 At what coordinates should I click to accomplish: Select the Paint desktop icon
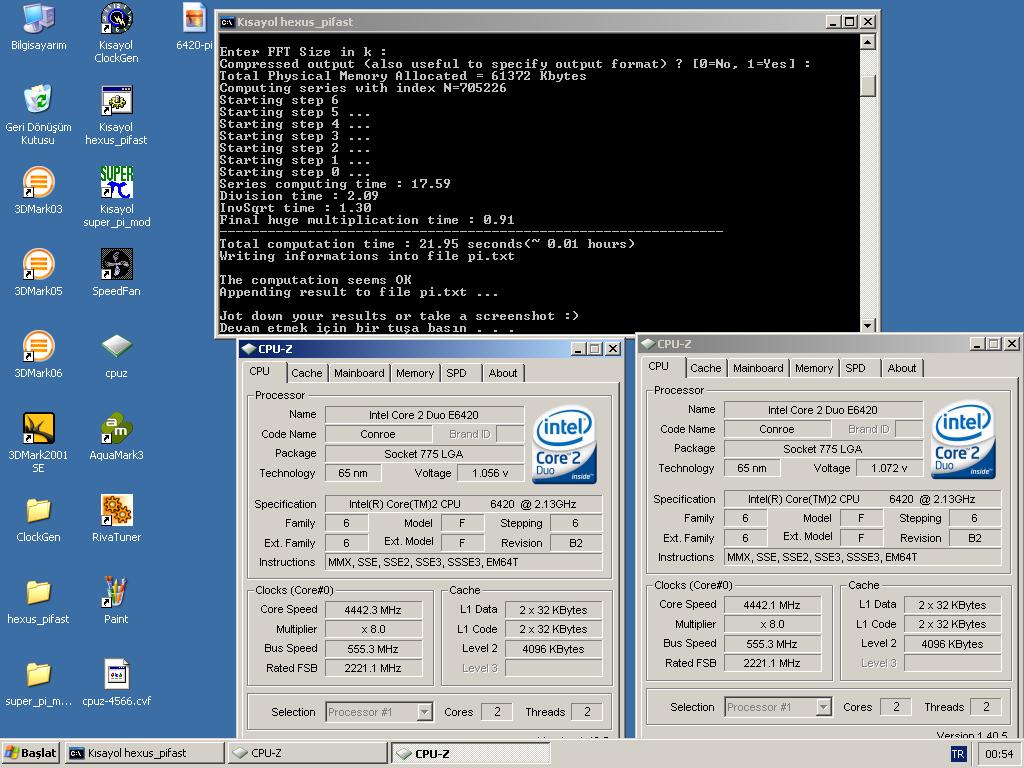[x=116, y=601]
